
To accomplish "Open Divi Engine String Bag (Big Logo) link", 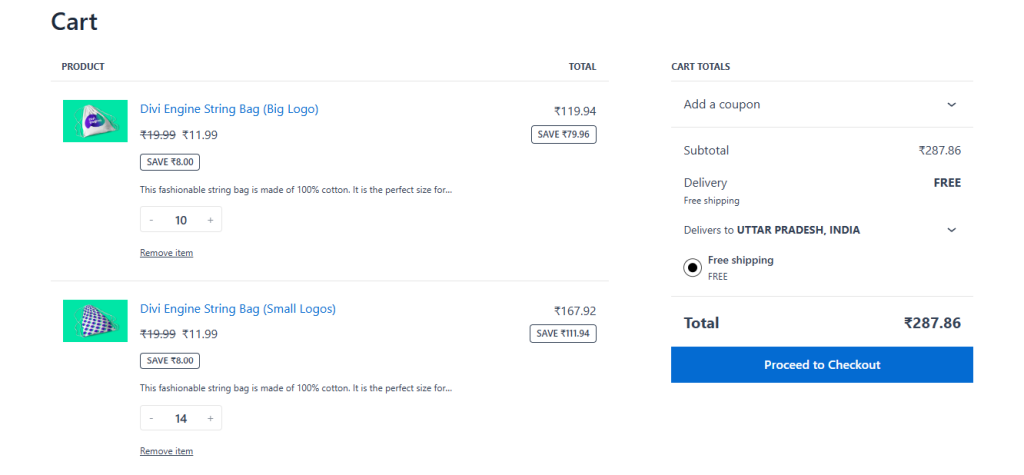I will 229,109.
